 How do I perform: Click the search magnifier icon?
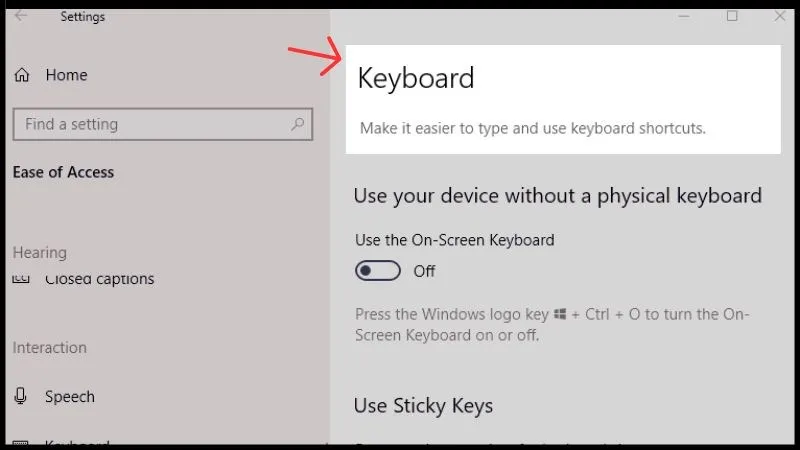(297, 125)
